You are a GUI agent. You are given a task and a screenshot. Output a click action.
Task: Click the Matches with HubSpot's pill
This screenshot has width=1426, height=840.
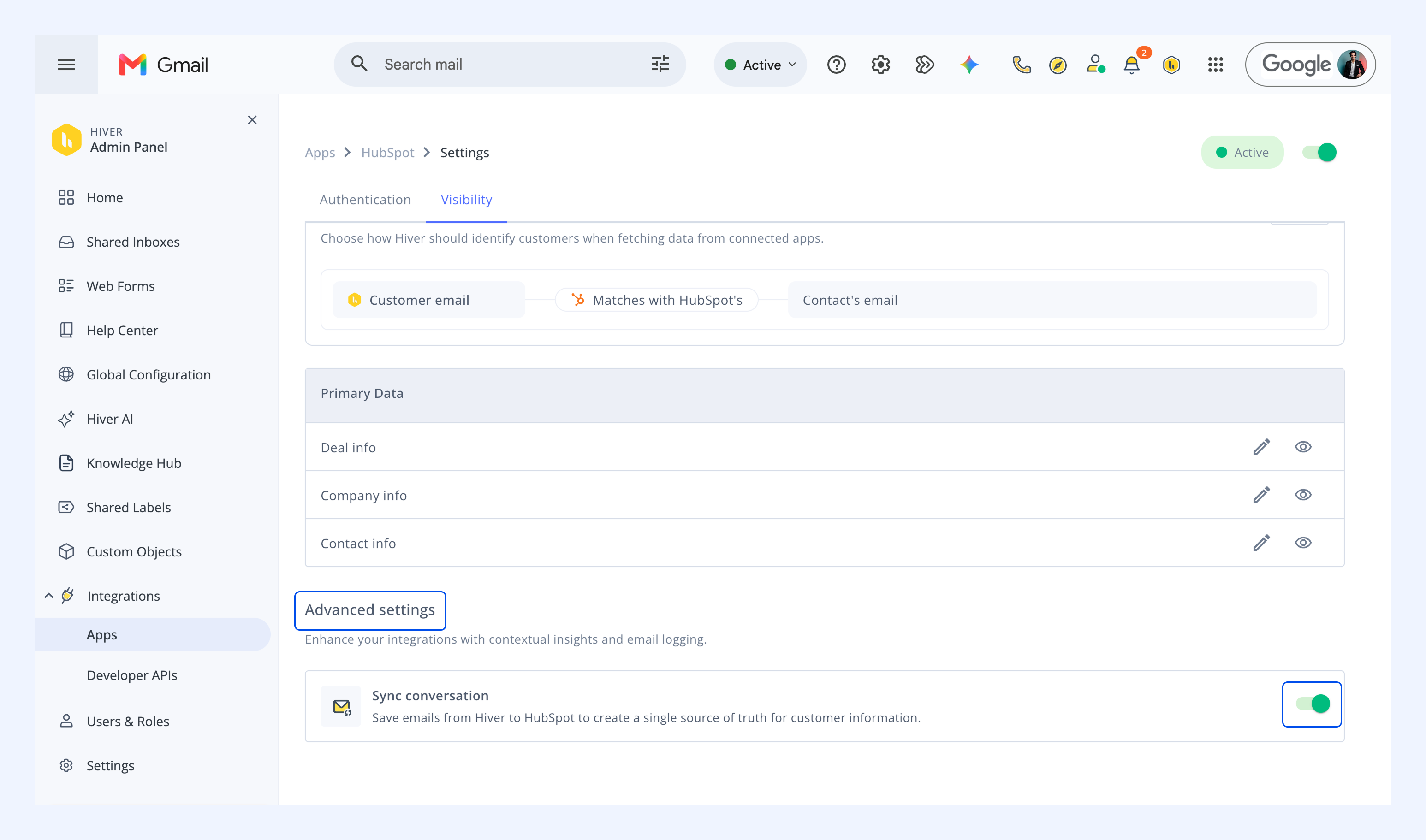tap(657, 300)
